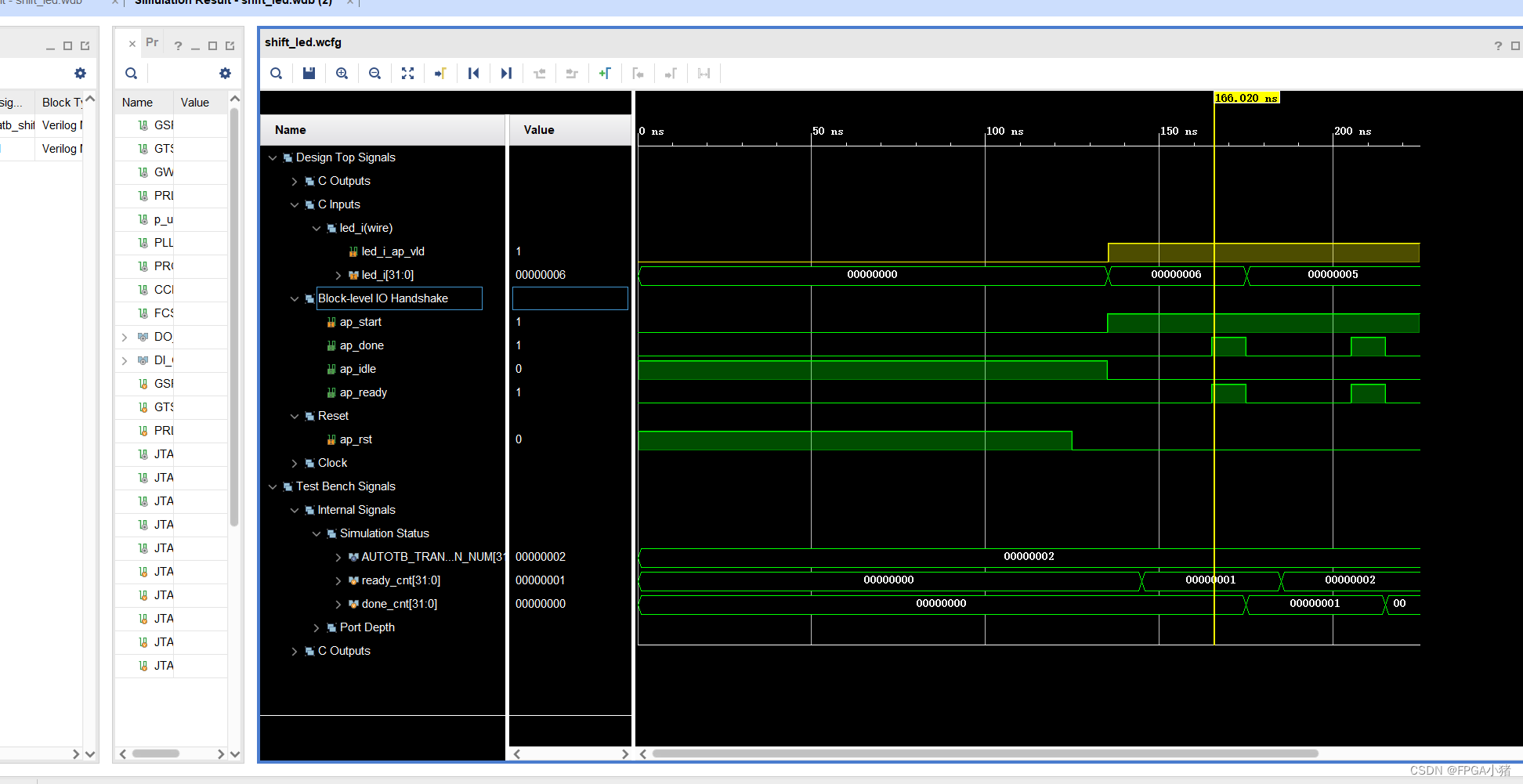
Task: Collapse the Reset group
Action: coord(295,416)
